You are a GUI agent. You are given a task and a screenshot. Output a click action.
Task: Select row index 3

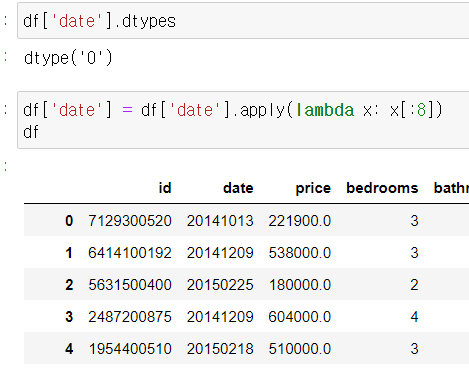[x=69, y=317]
